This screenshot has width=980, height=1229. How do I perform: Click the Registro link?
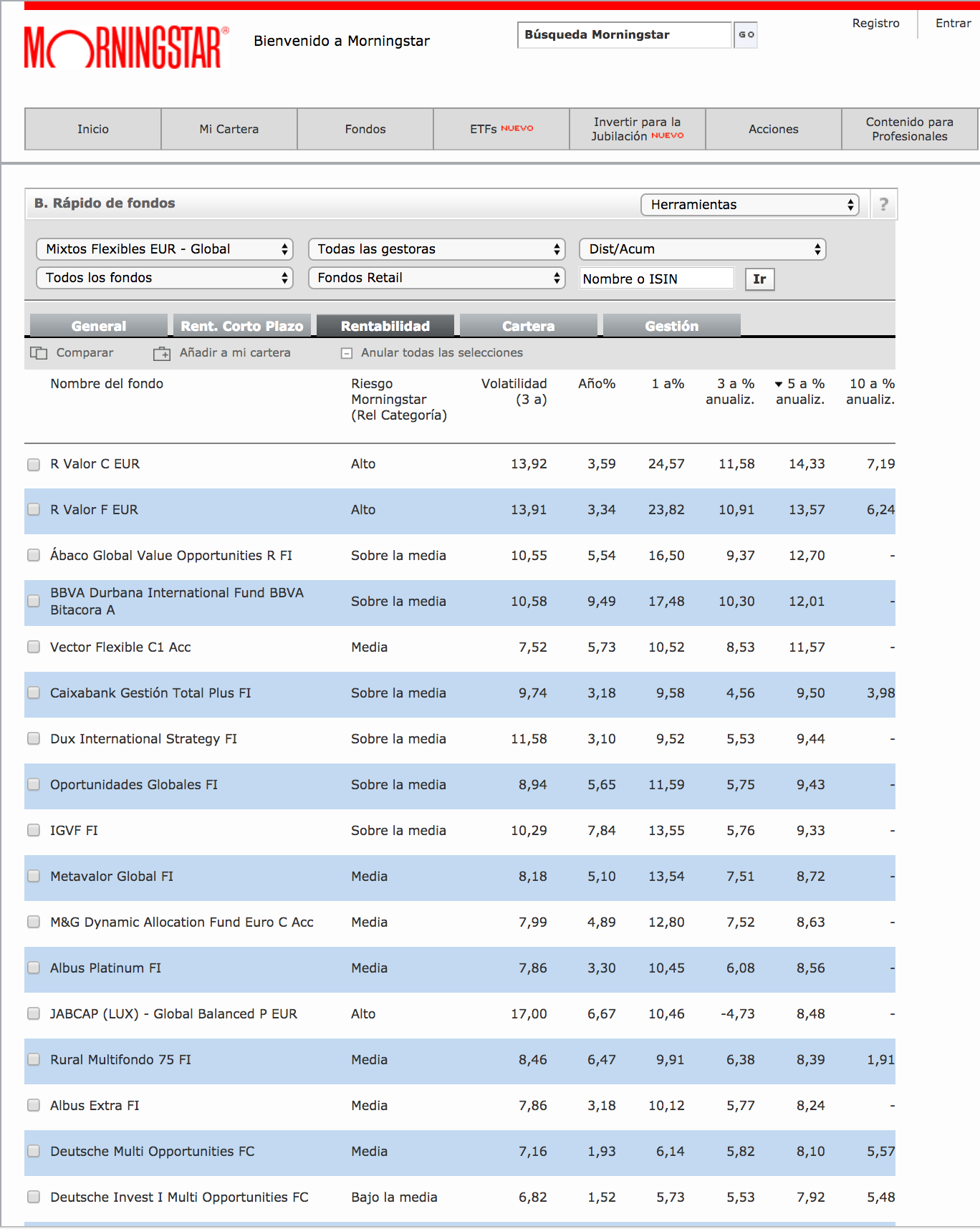coord(875,23)
